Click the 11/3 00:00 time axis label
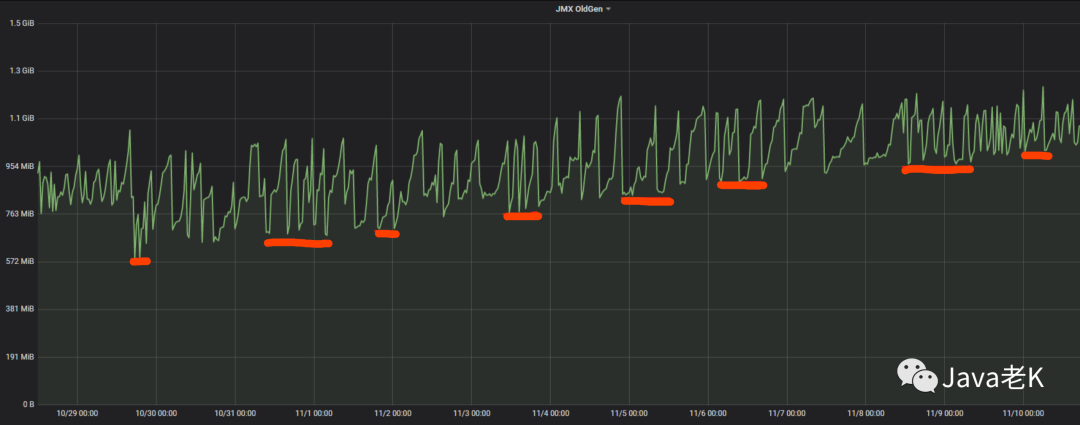The width and height of the screenshot is (1080, 425). [x=472, y=414]
